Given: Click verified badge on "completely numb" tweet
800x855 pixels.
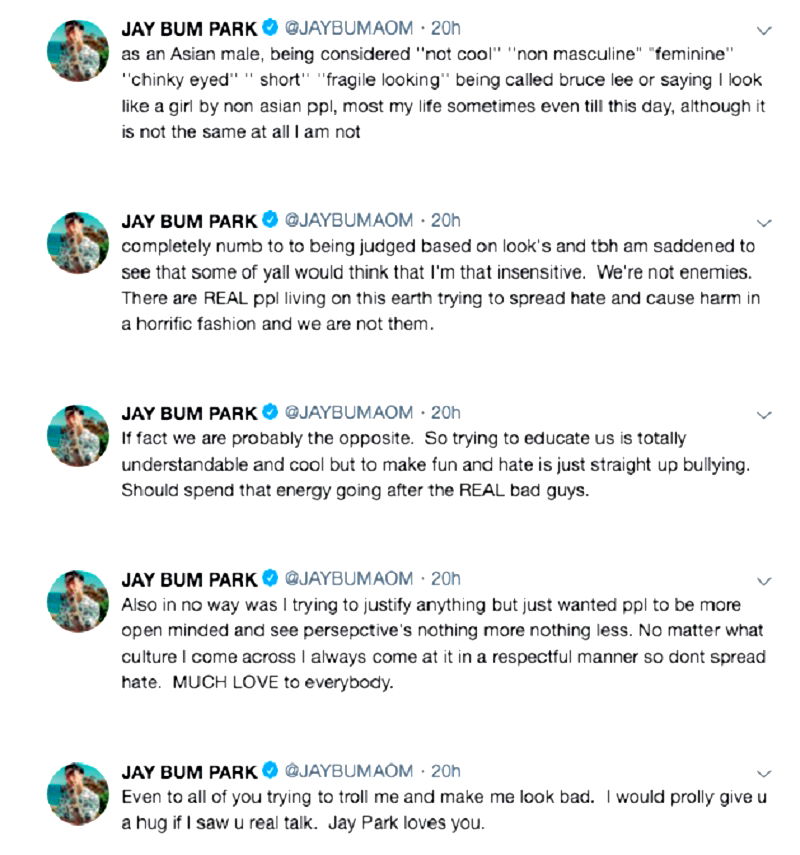Looking at the screenshot, I should point(270,220).
